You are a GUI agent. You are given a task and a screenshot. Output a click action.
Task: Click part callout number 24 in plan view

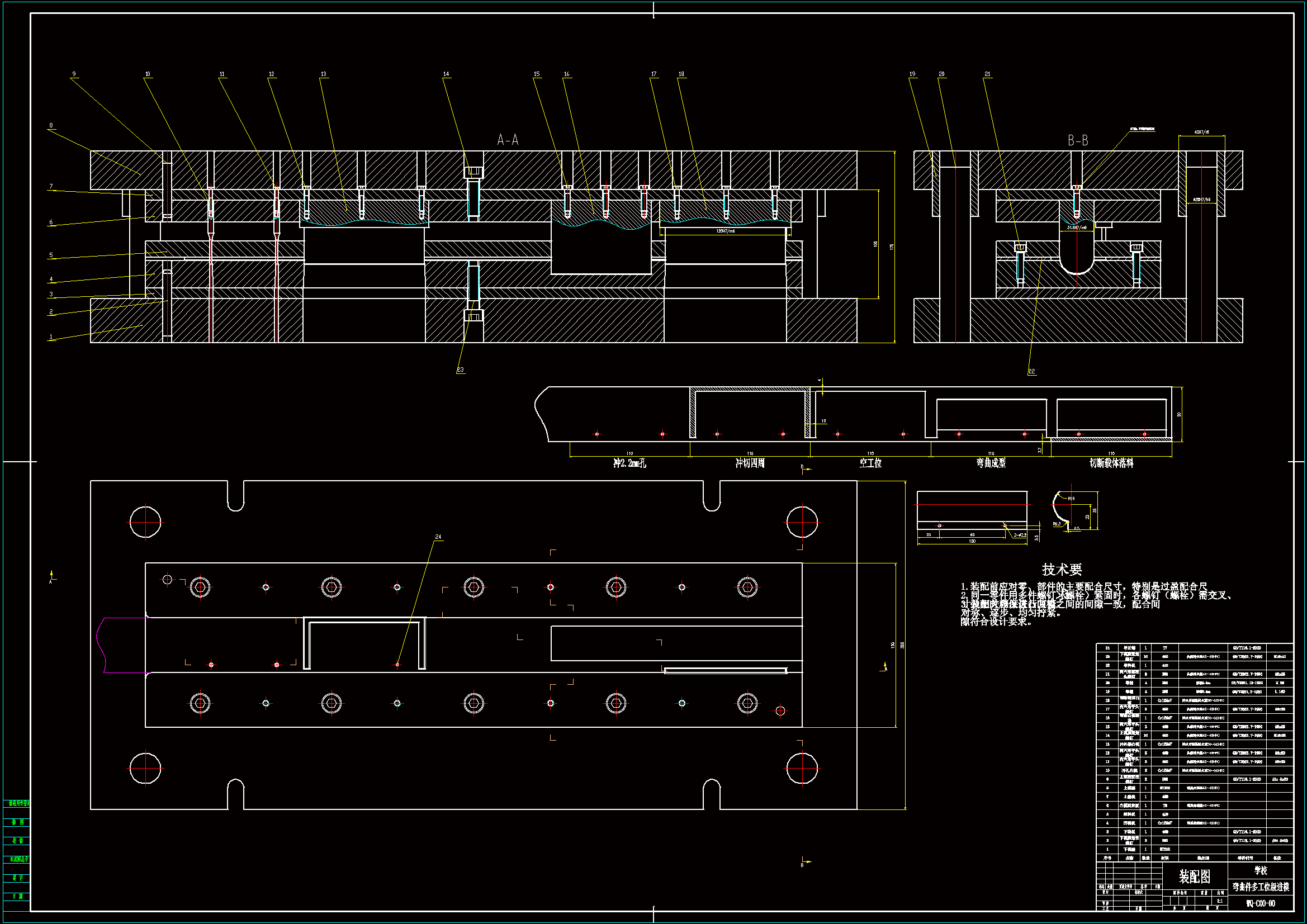(438, 537)
